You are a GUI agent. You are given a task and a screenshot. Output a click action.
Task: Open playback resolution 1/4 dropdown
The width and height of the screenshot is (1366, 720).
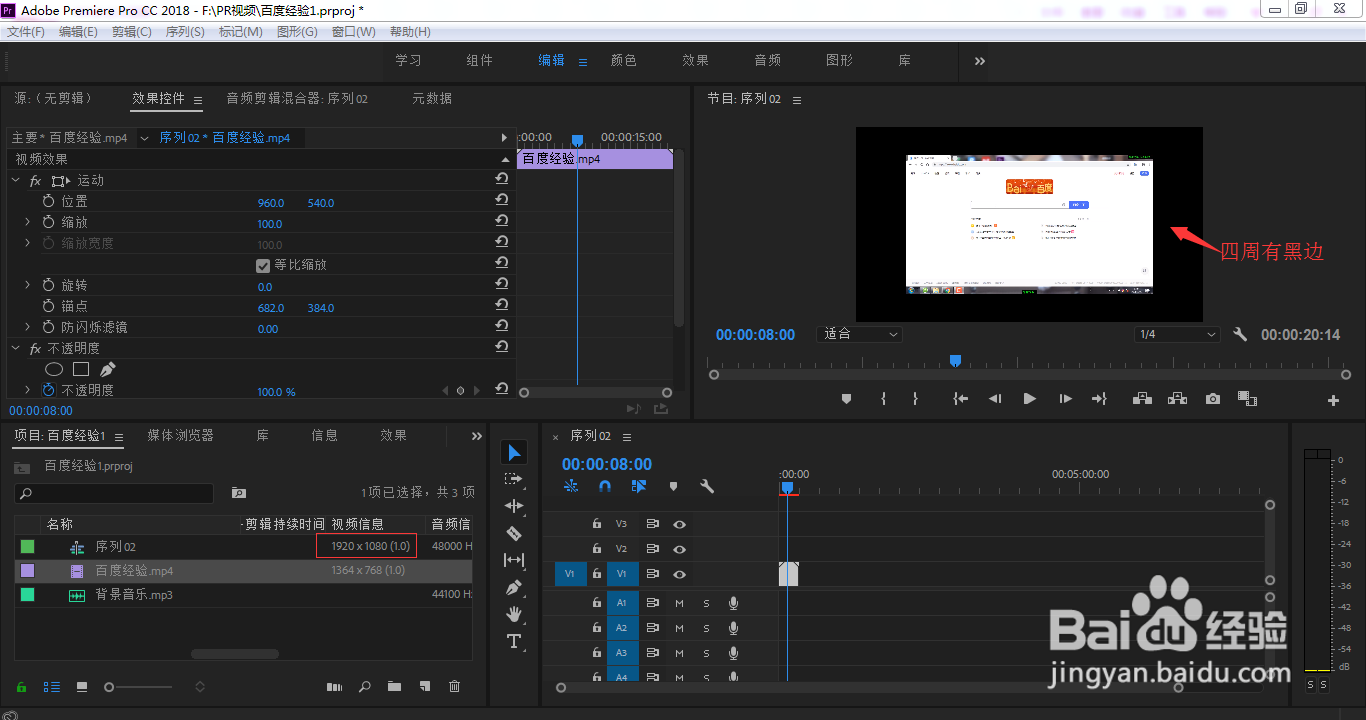coord(1178,334)
